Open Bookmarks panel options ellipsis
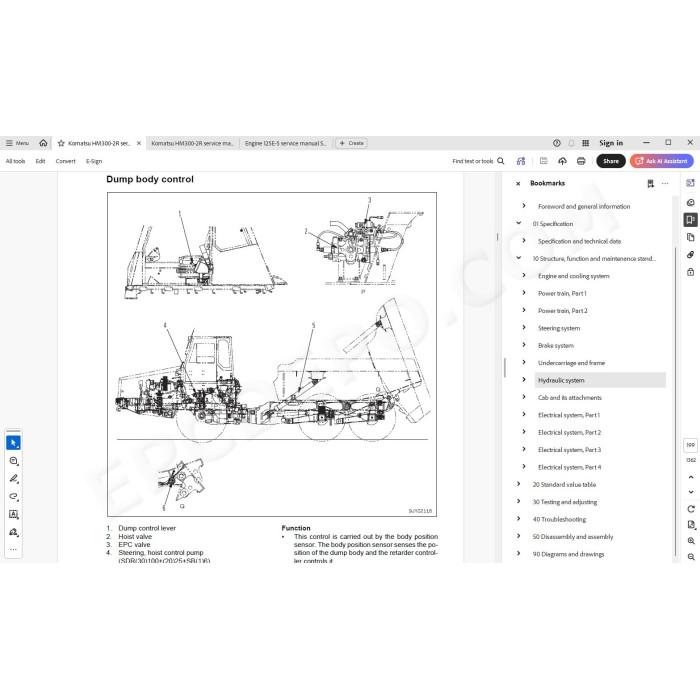 click(665, 183)
